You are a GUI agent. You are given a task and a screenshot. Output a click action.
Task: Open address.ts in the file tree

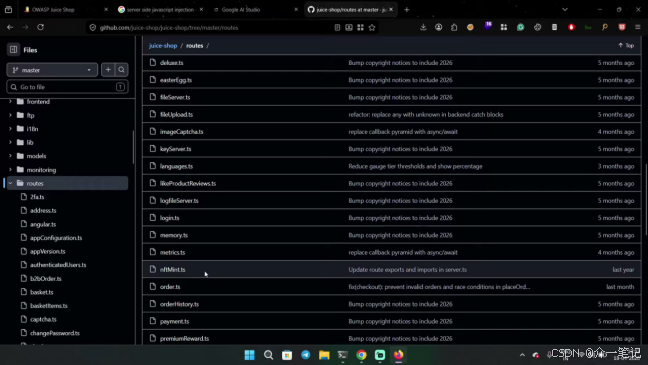coord(43,210)
